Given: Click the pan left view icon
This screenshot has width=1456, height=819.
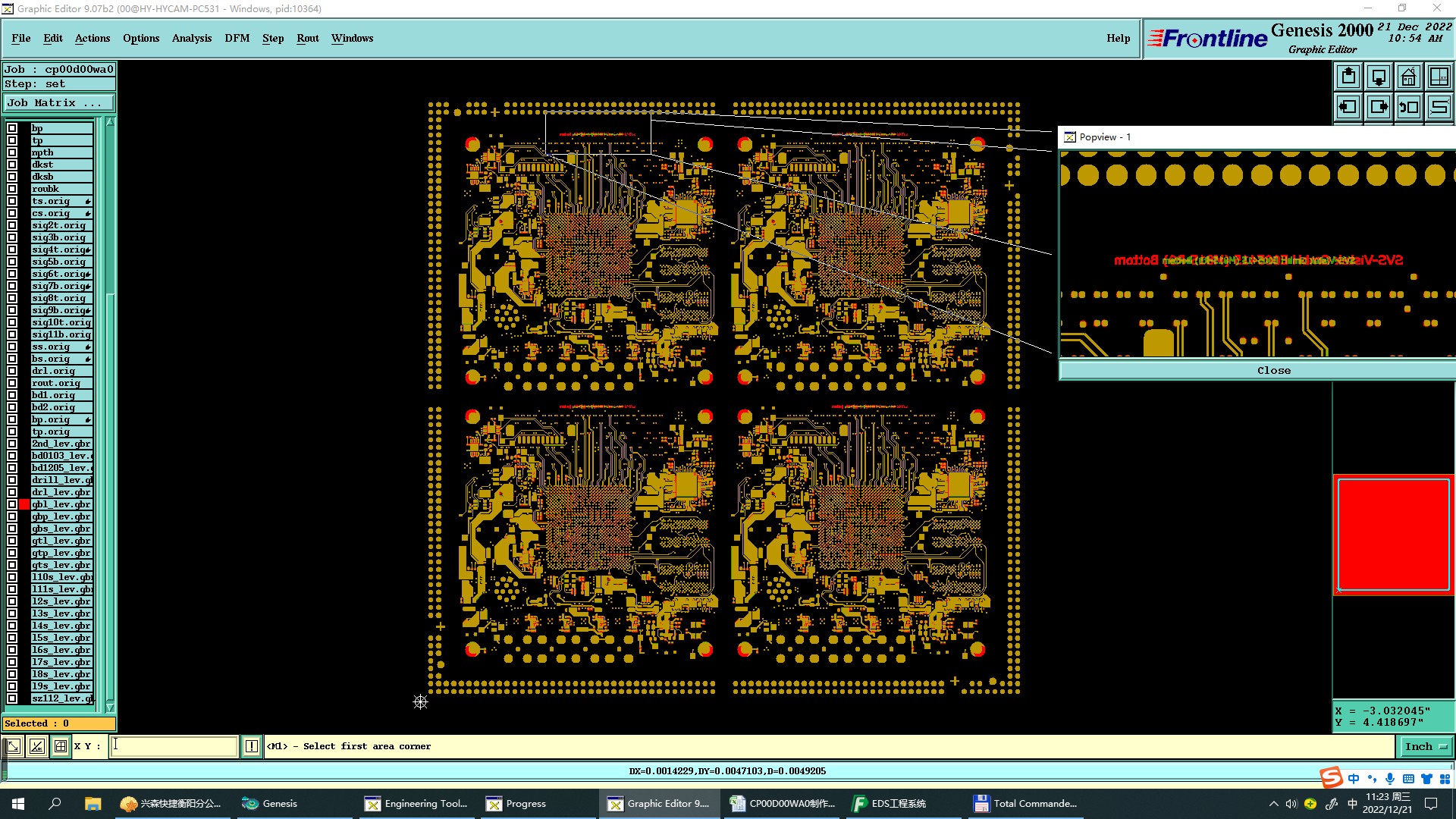Looking at the screenshot, I should pyautogui.click(x=1348, y=107).
